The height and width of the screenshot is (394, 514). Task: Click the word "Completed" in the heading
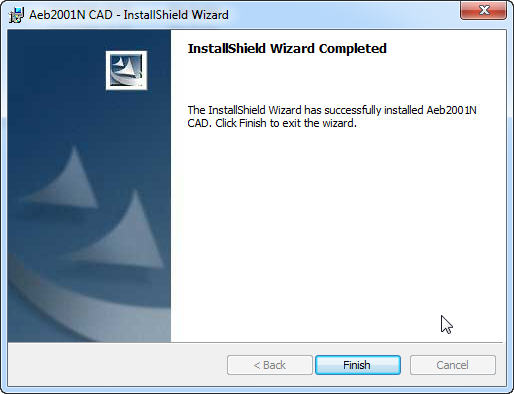[x=353, y=49]
